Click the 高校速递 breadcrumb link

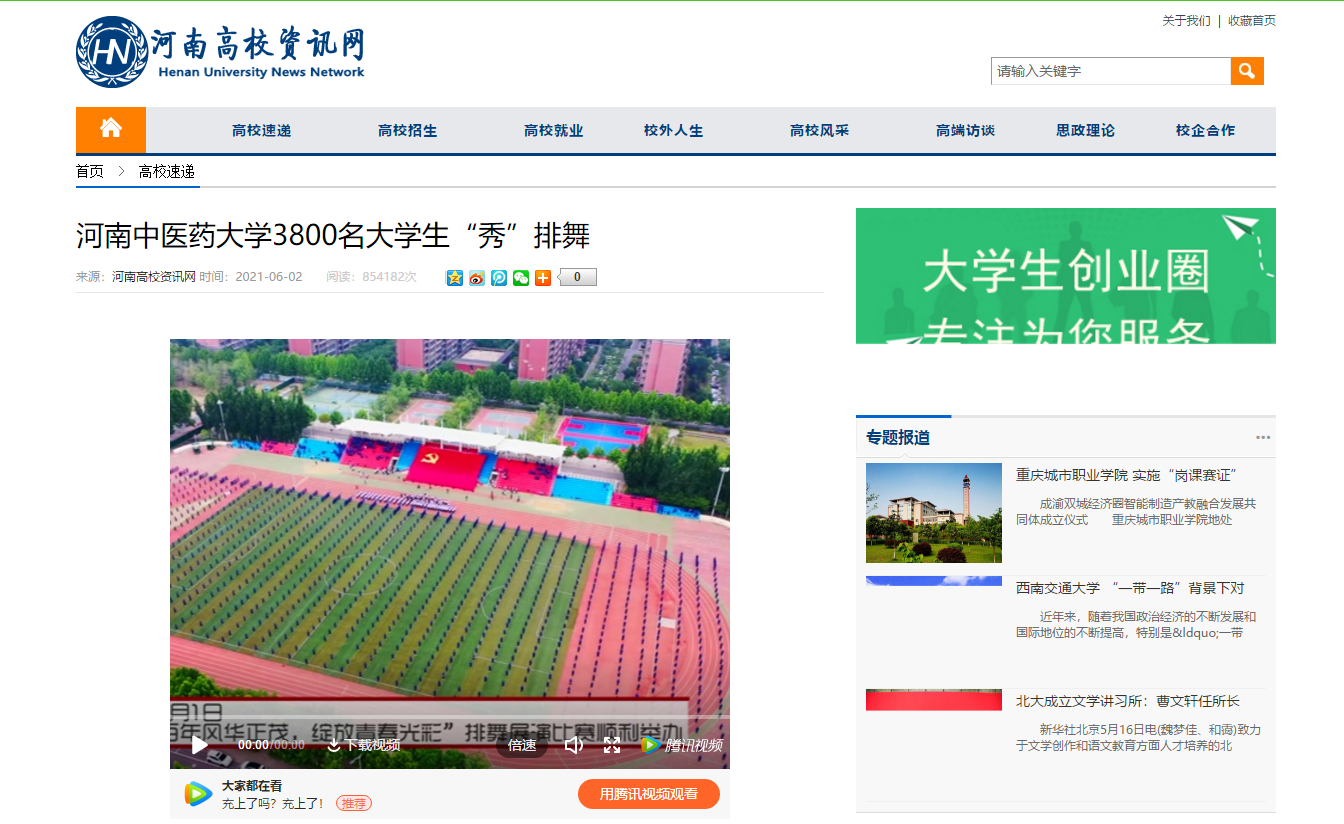coord(167,172)
